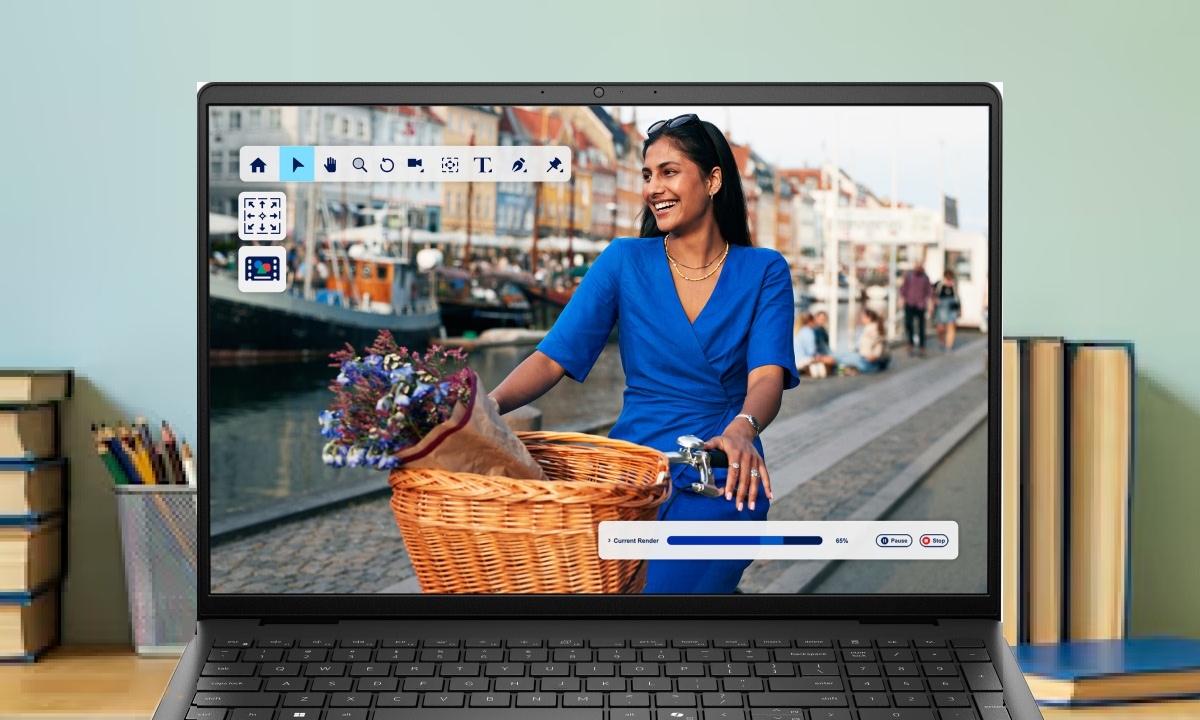Click the red stop circle icon
The width and height of the screenshot is (1200, 720).
tap(925, 540)
